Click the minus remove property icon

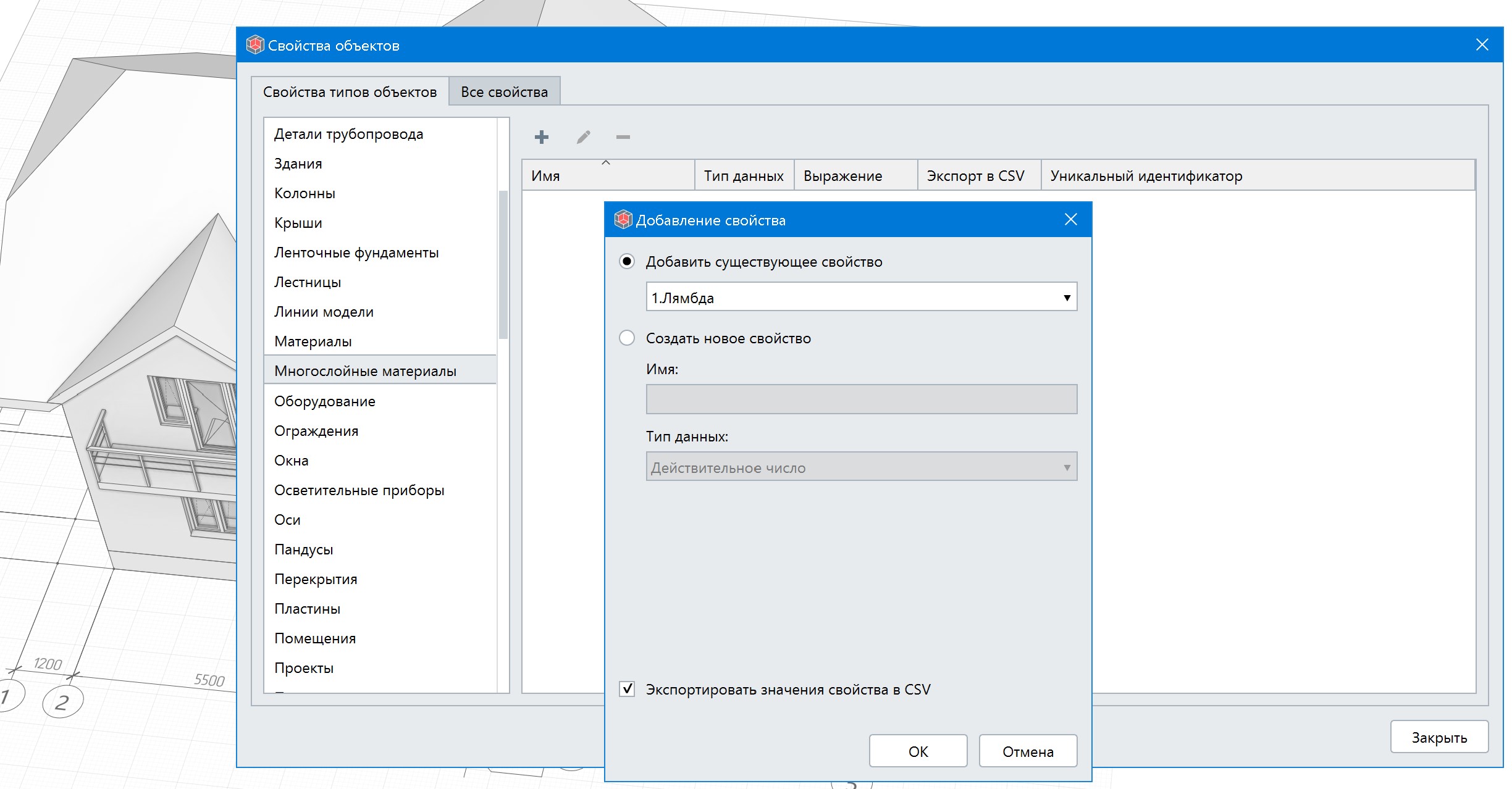[623, 137]
